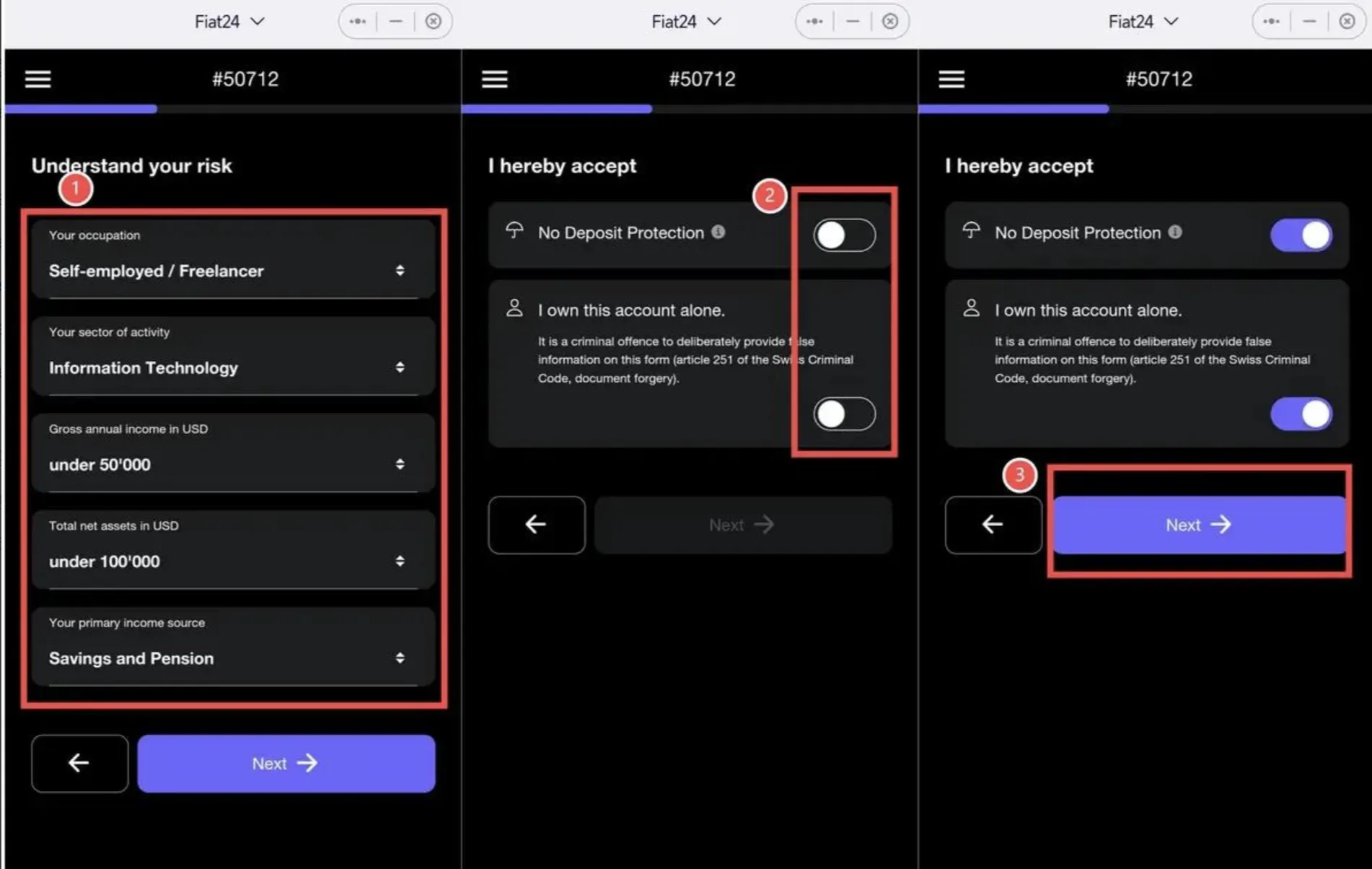Click Next on the 'Understand your risk' page

coord(286,763)
